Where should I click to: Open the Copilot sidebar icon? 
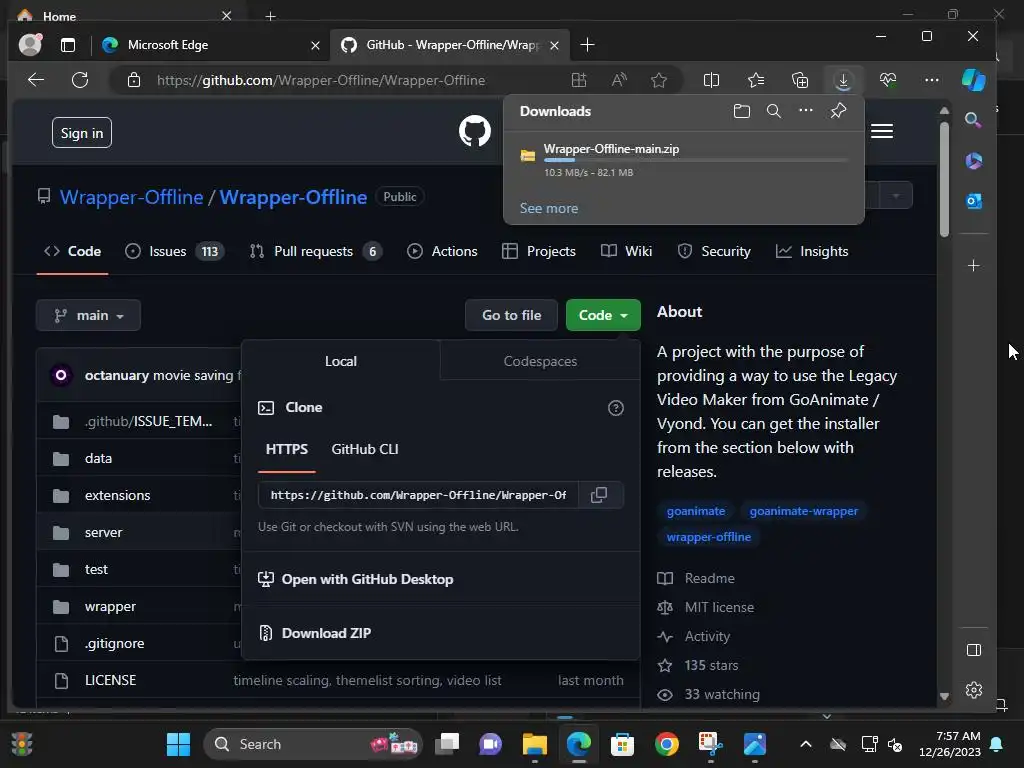[x=974, y=80]
